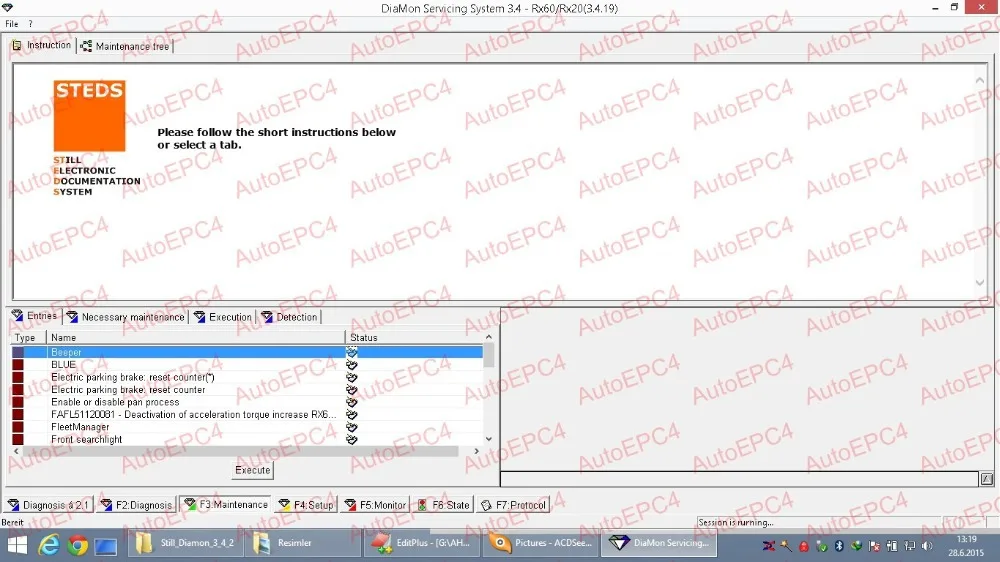Switch to Pictures - ACDSee taskbar window

[x=541, y=544]
